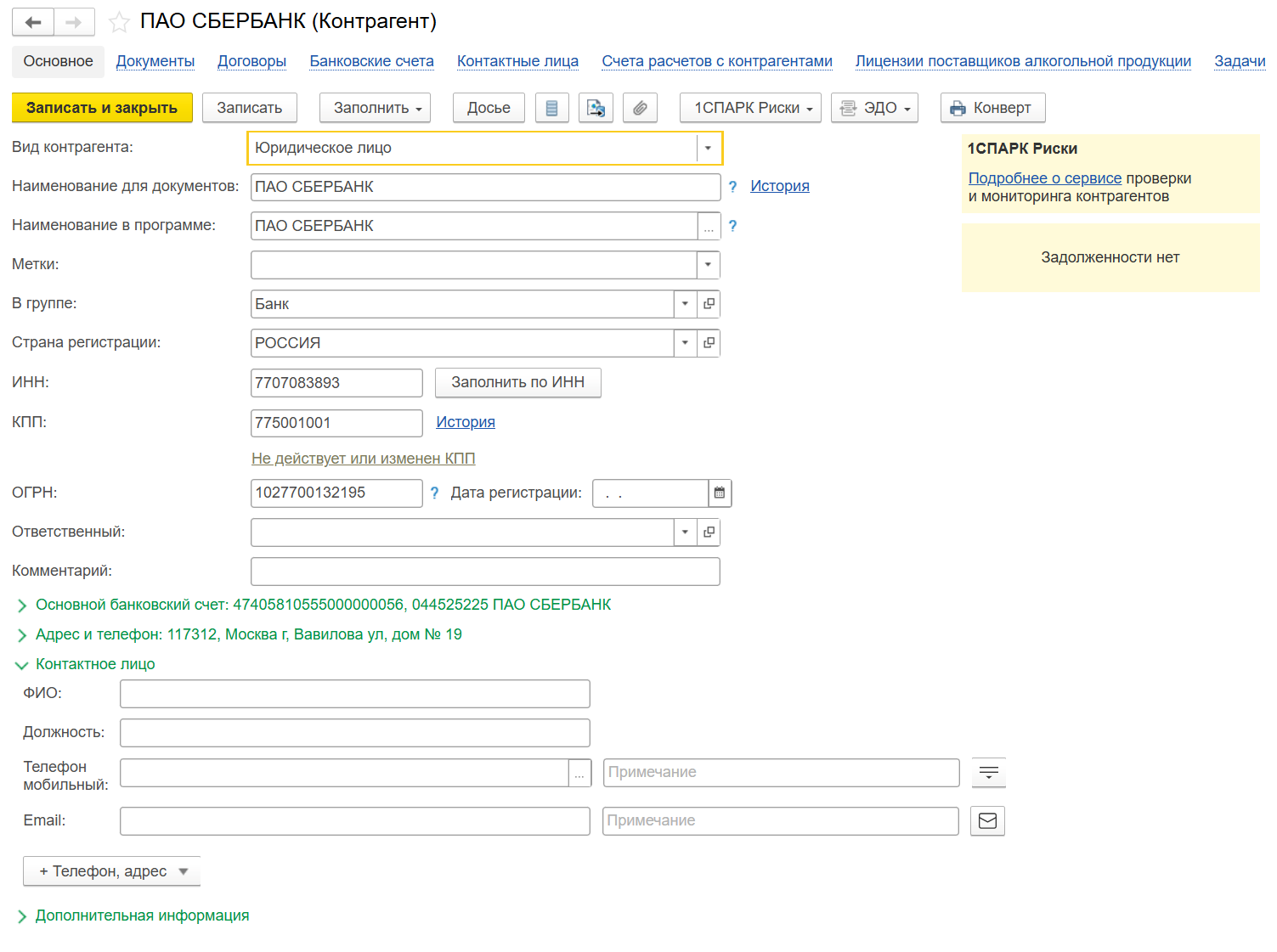Open the 1СПАРК Риски dropdown
1277x952 pixels.
click(750, 108)
